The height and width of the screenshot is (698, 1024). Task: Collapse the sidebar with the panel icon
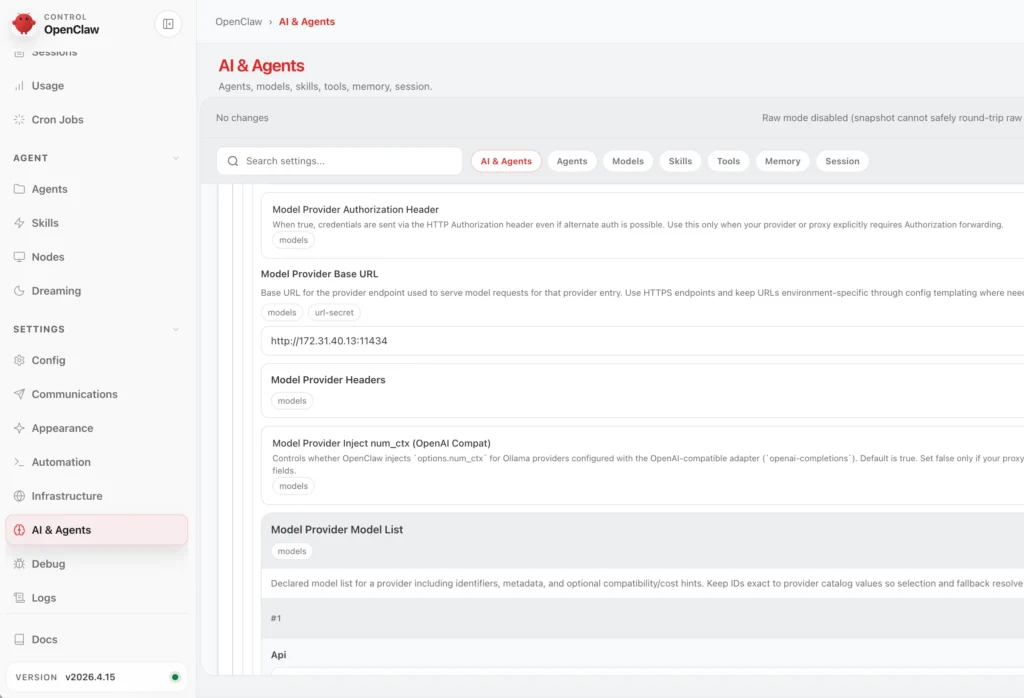click(168, 24)
